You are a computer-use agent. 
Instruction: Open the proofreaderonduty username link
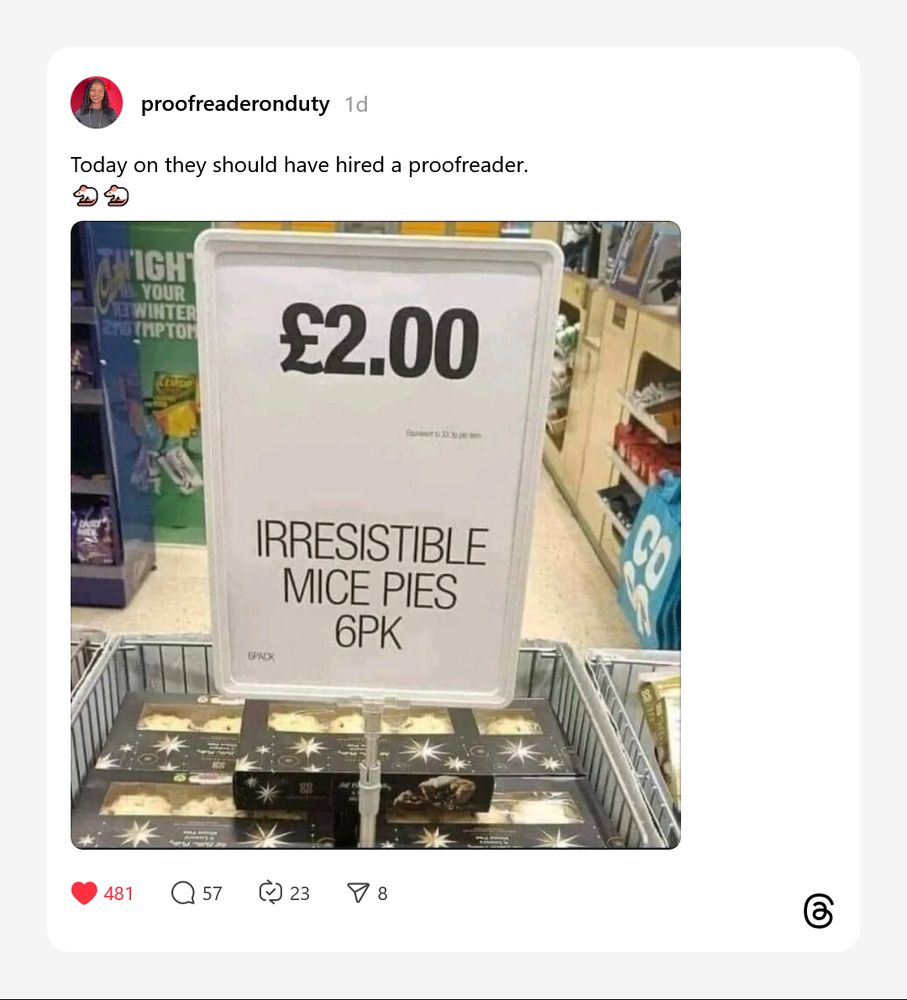tap(235, 104)
